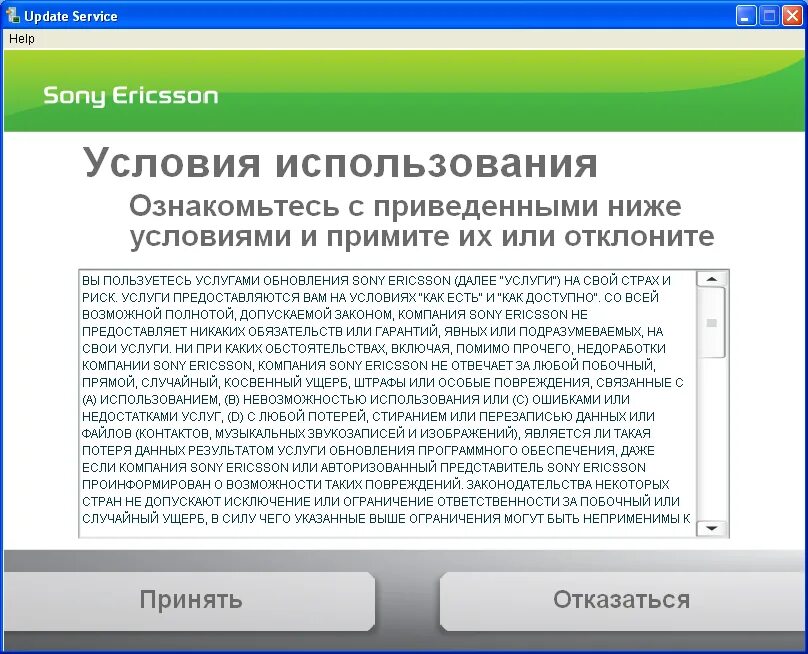Click the subtitle about accepting or declining terms
Viewport: 808px width, 654px height.
406,221
